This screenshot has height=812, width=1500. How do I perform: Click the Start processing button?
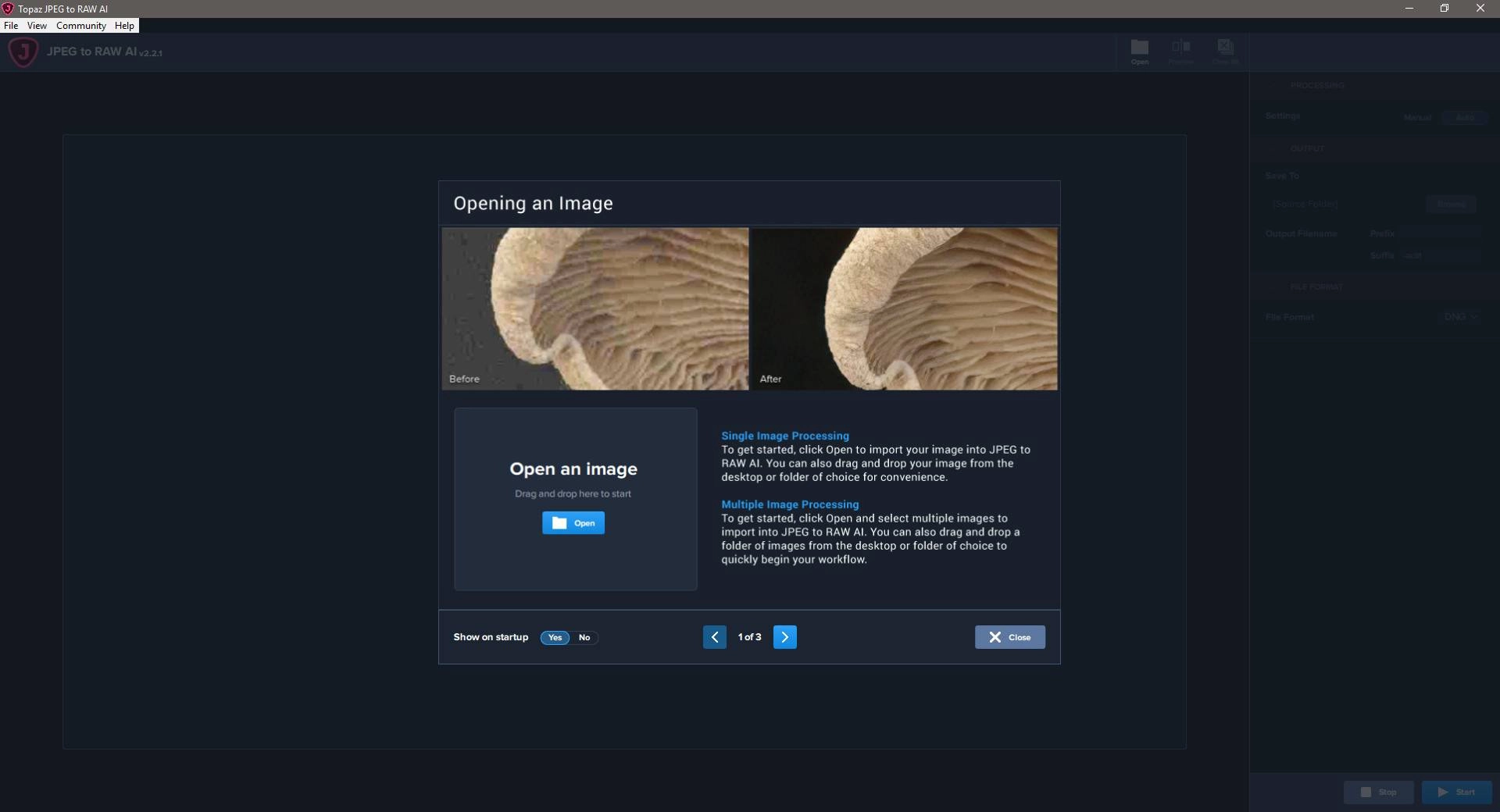(1457, 792)
